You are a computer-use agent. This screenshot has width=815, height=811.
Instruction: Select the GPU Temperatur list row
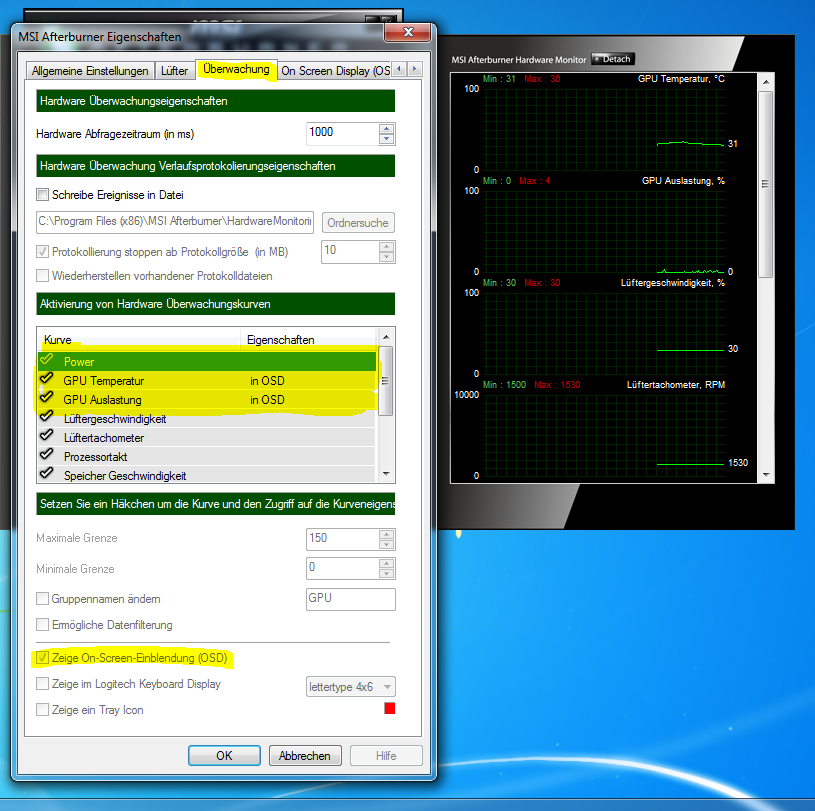(x=207, y=381)
